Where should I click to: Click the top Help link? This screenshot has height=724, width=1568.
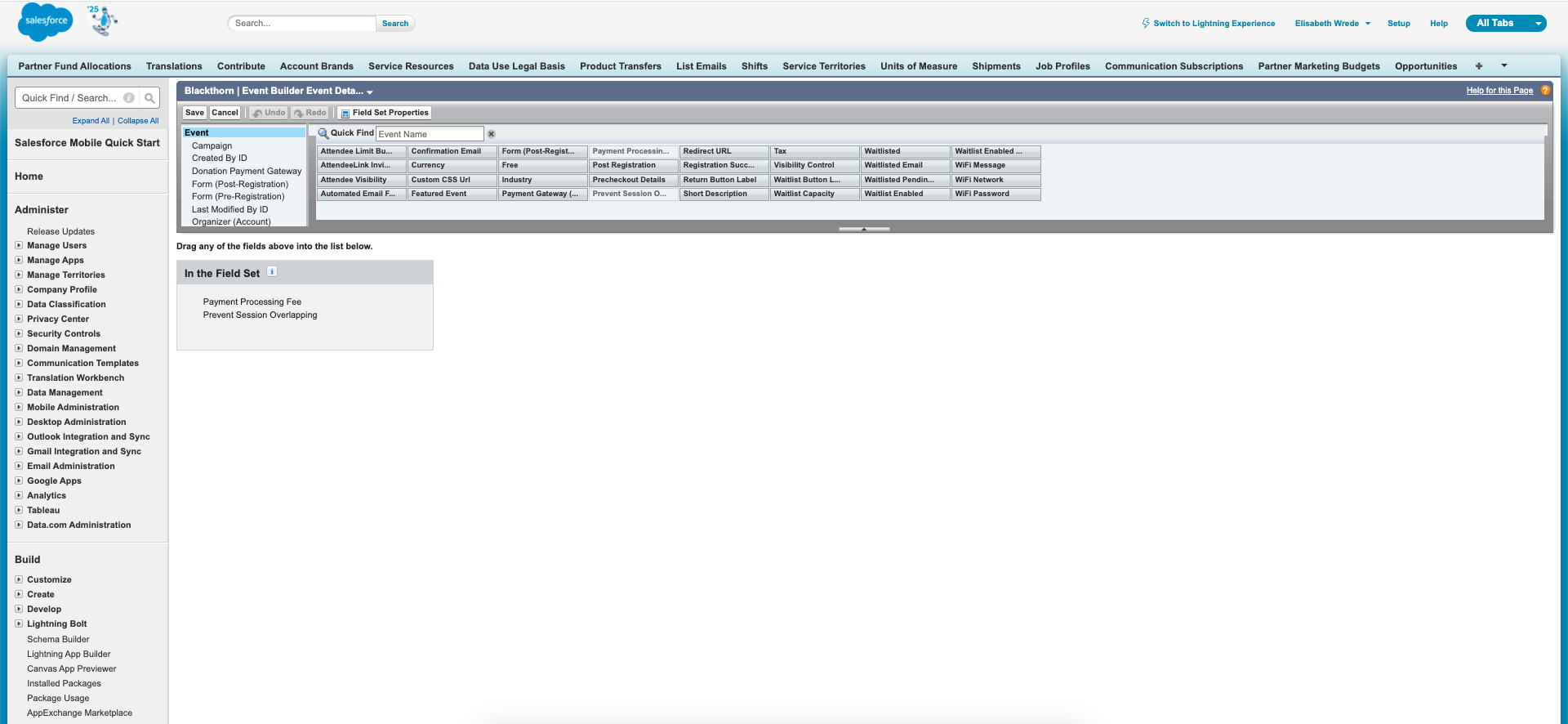click(x=1438, y=24)
